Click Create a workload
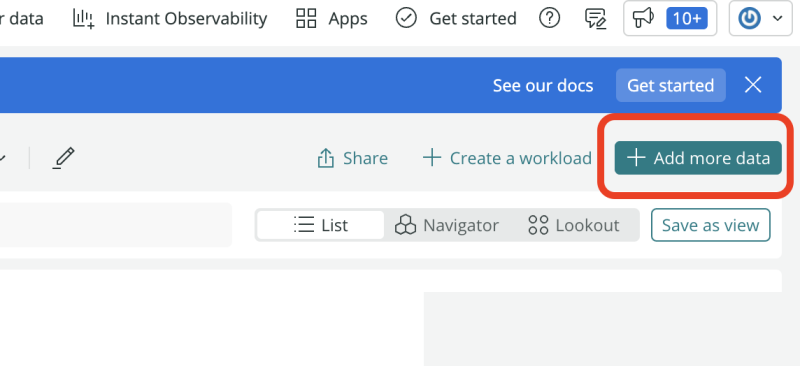The width and height of the screenshot is (800, 366). coord(507,158)
